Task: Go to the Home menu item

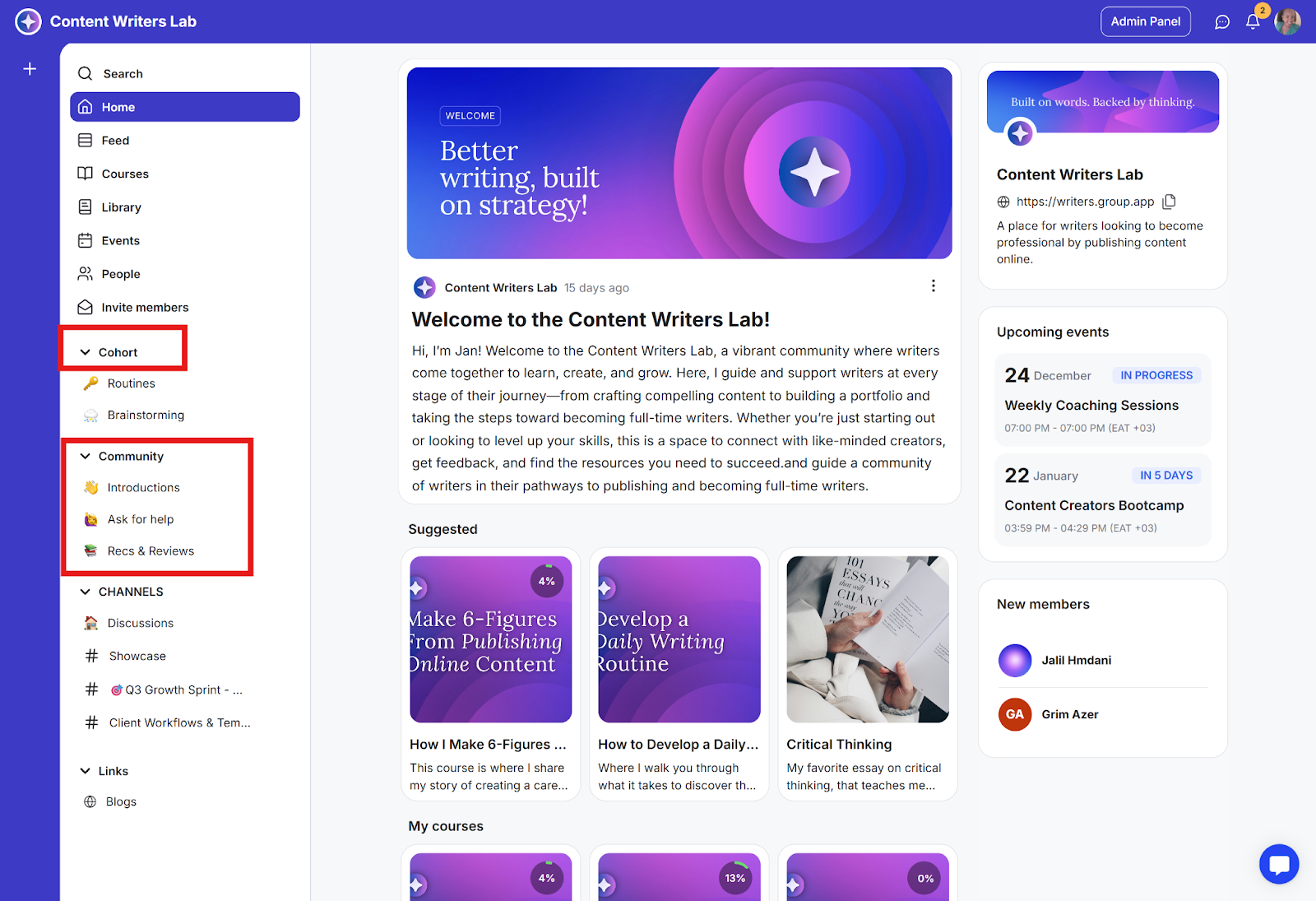Action: coord(185,107)
